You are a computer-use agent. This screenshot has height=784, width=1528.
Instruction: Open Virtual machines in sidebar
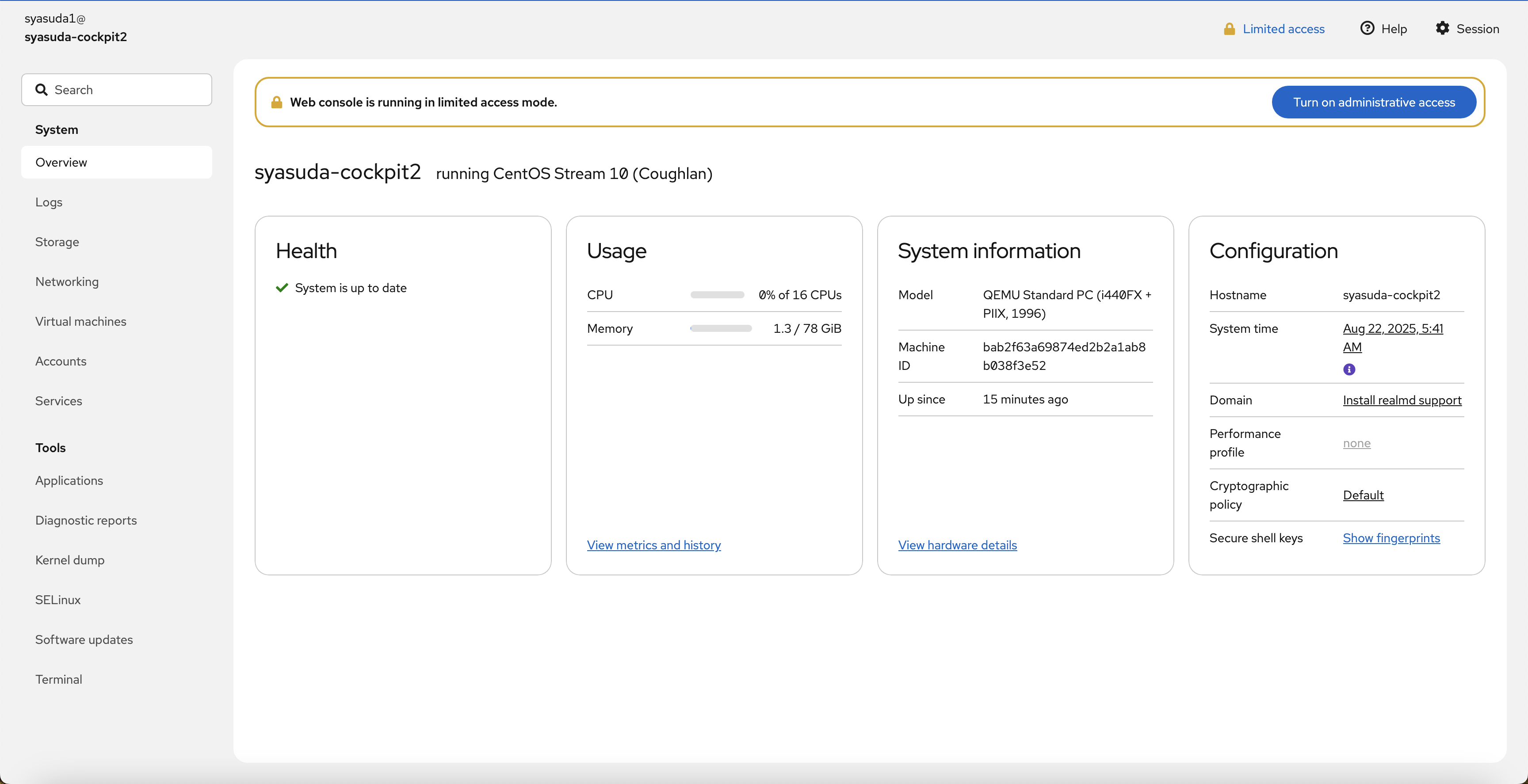pos(80,321)
